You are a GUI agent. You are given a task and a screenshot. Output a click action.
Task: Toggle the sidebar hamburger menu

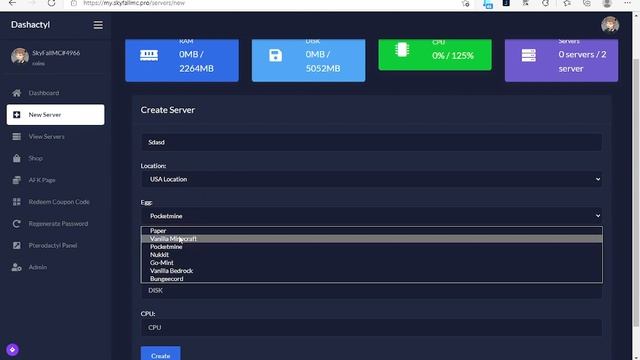(98, 25)
